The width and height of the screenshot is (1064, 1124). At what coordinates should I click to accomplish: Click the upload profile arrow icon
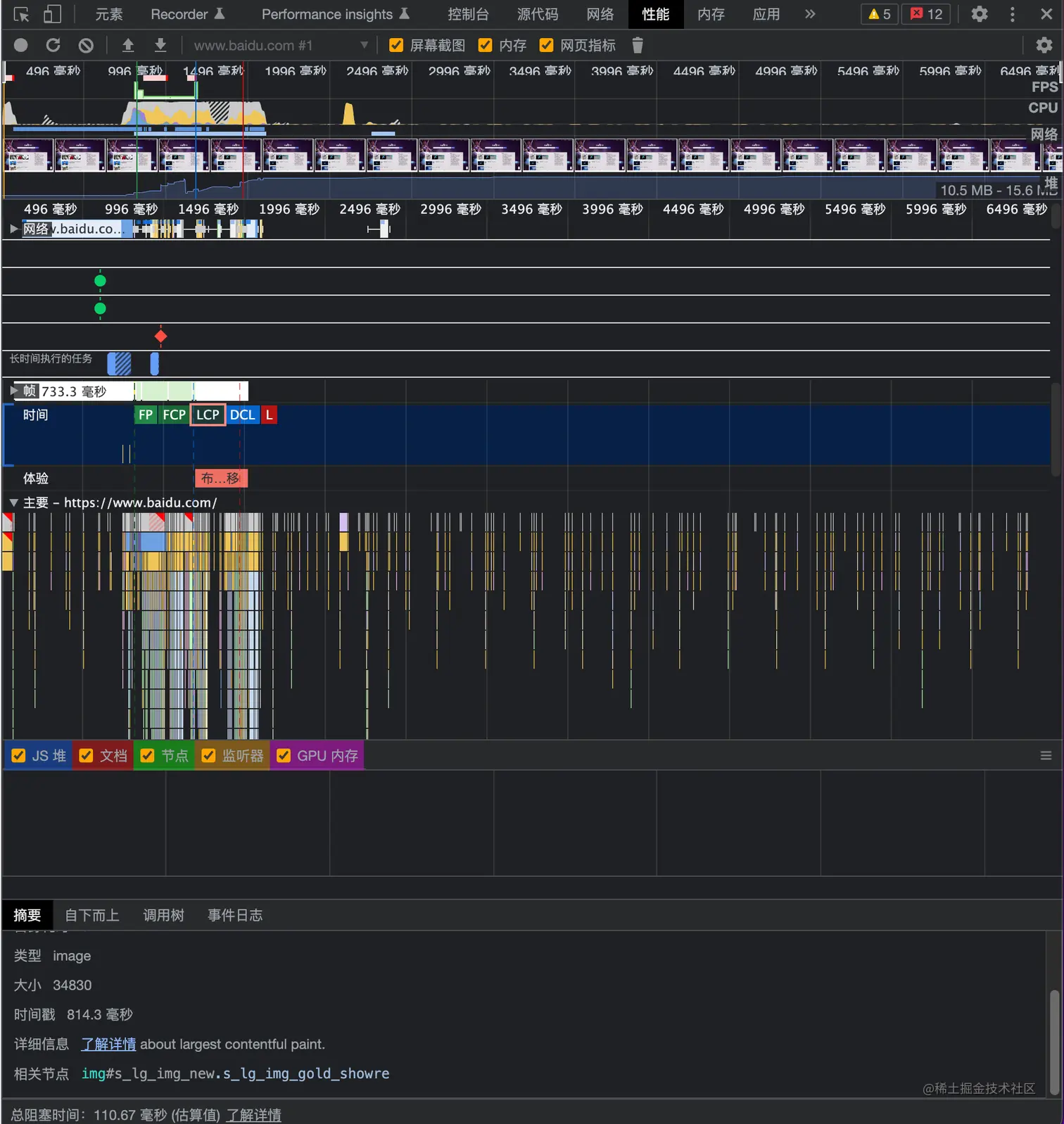point(128,46)
